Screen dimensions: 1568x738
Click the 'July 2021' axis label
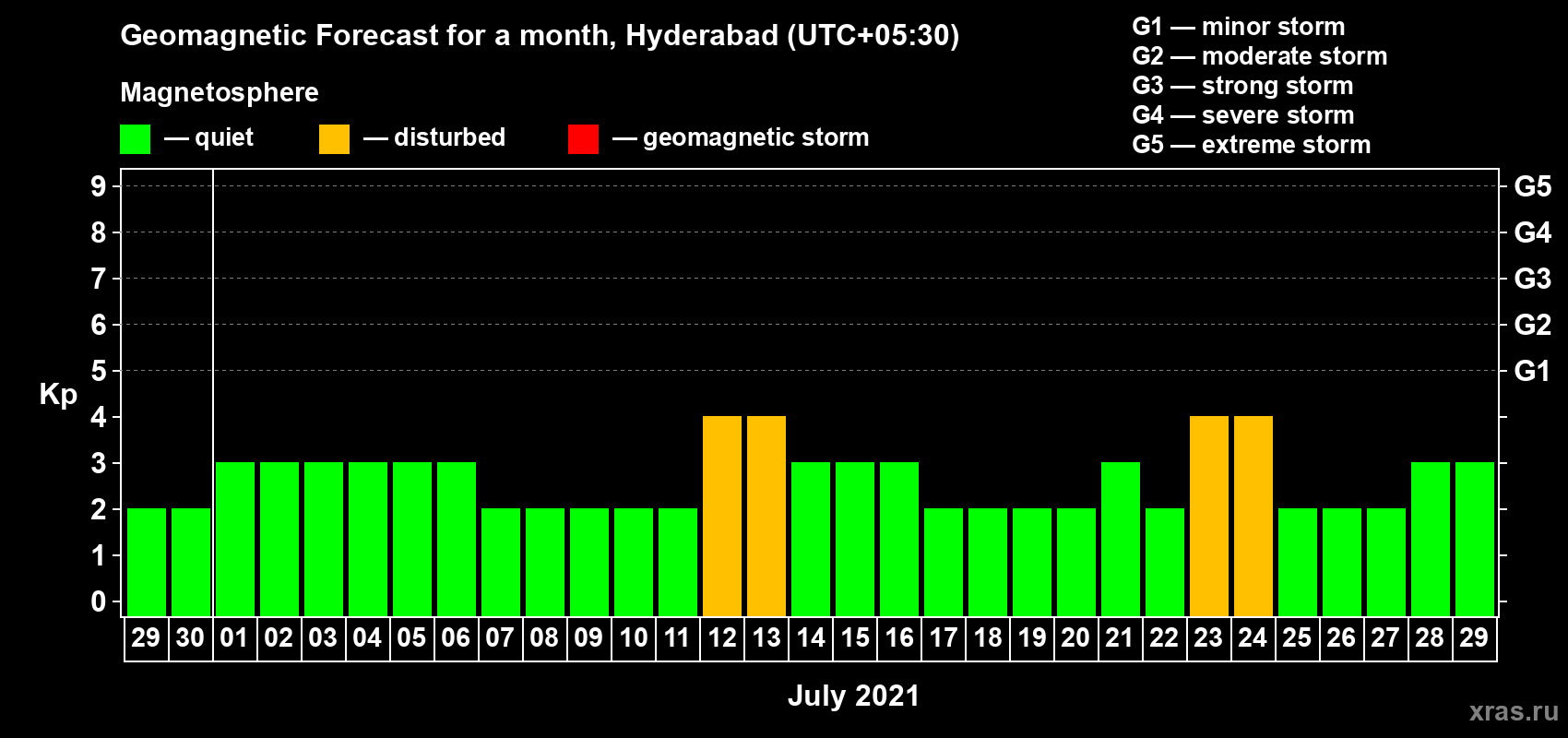[x=854, y=696]
